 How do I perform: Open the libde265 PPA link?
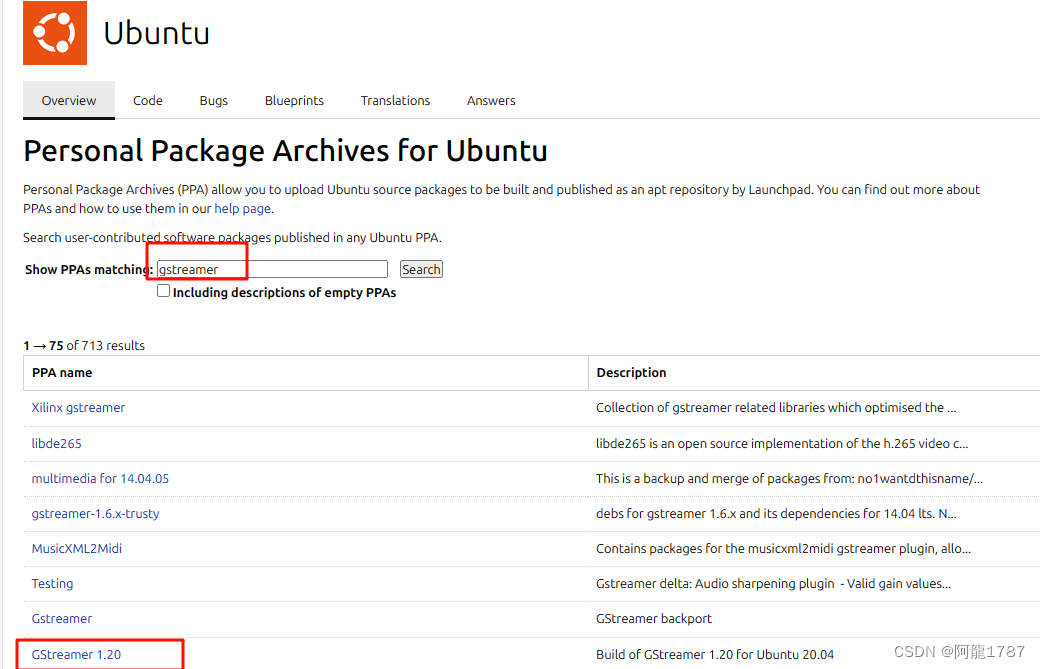coord(56,444)
